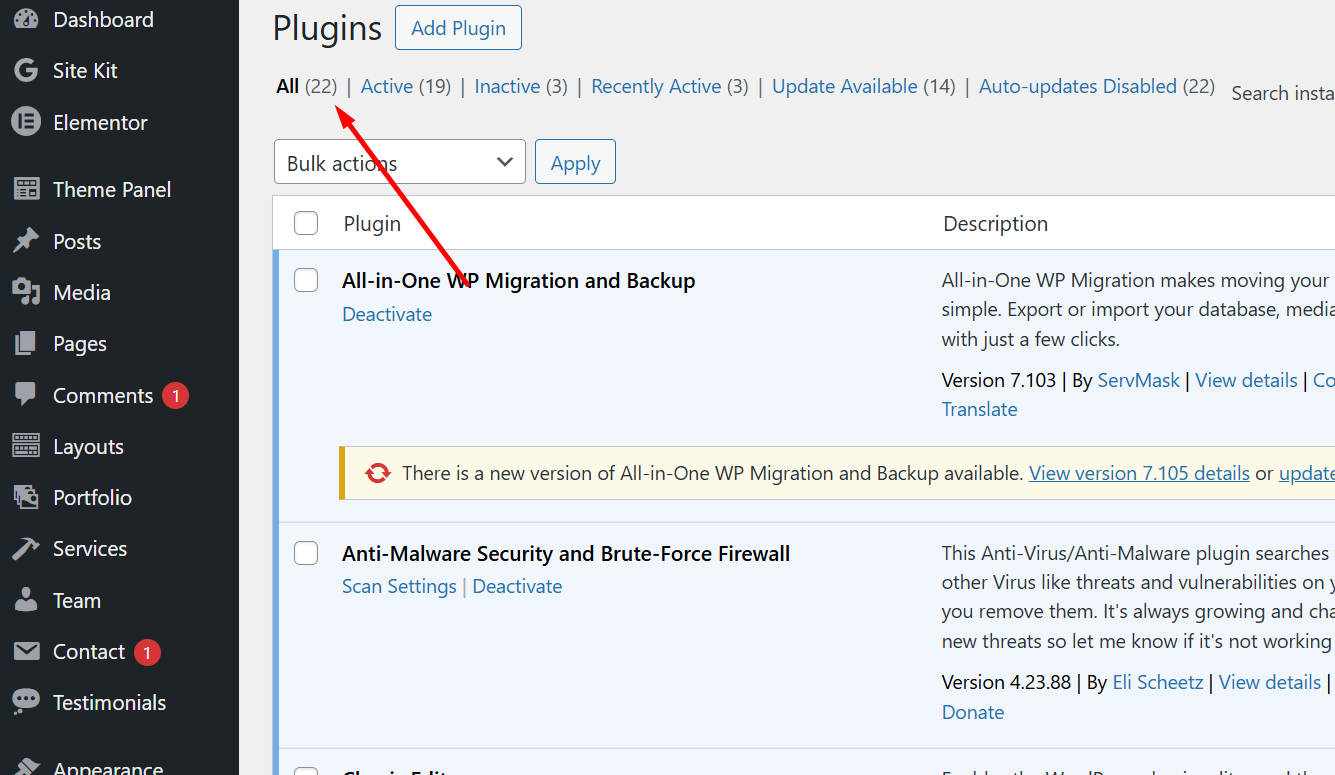Open the ServMask author link
The image size is (1335, 775).
click(1139, 380)
